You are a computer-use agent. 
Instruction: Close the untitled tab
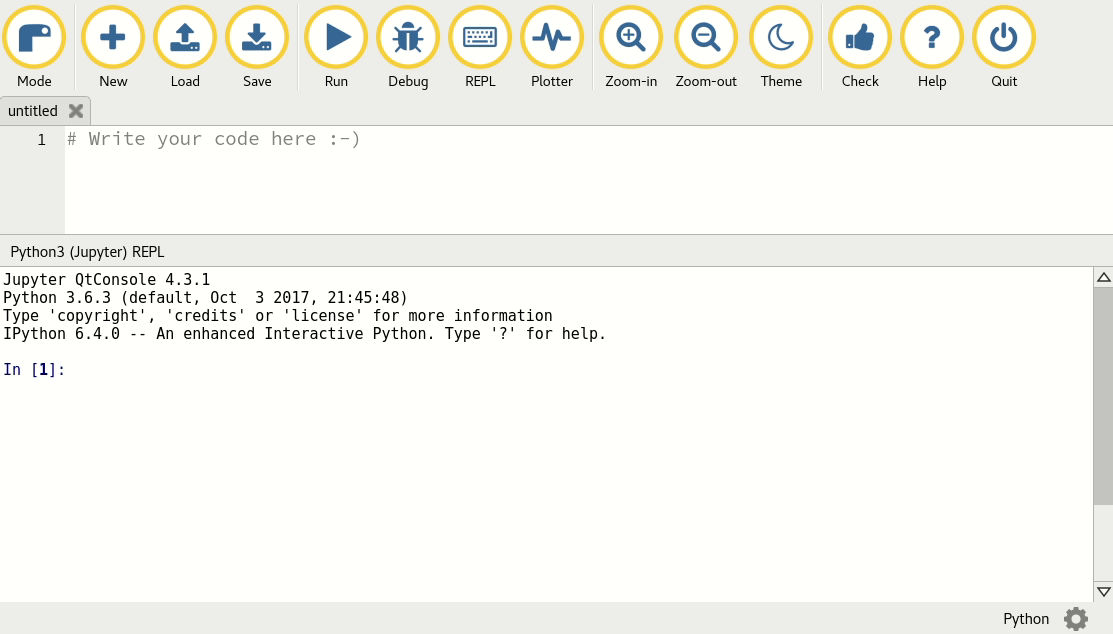(x=76, y=110)
